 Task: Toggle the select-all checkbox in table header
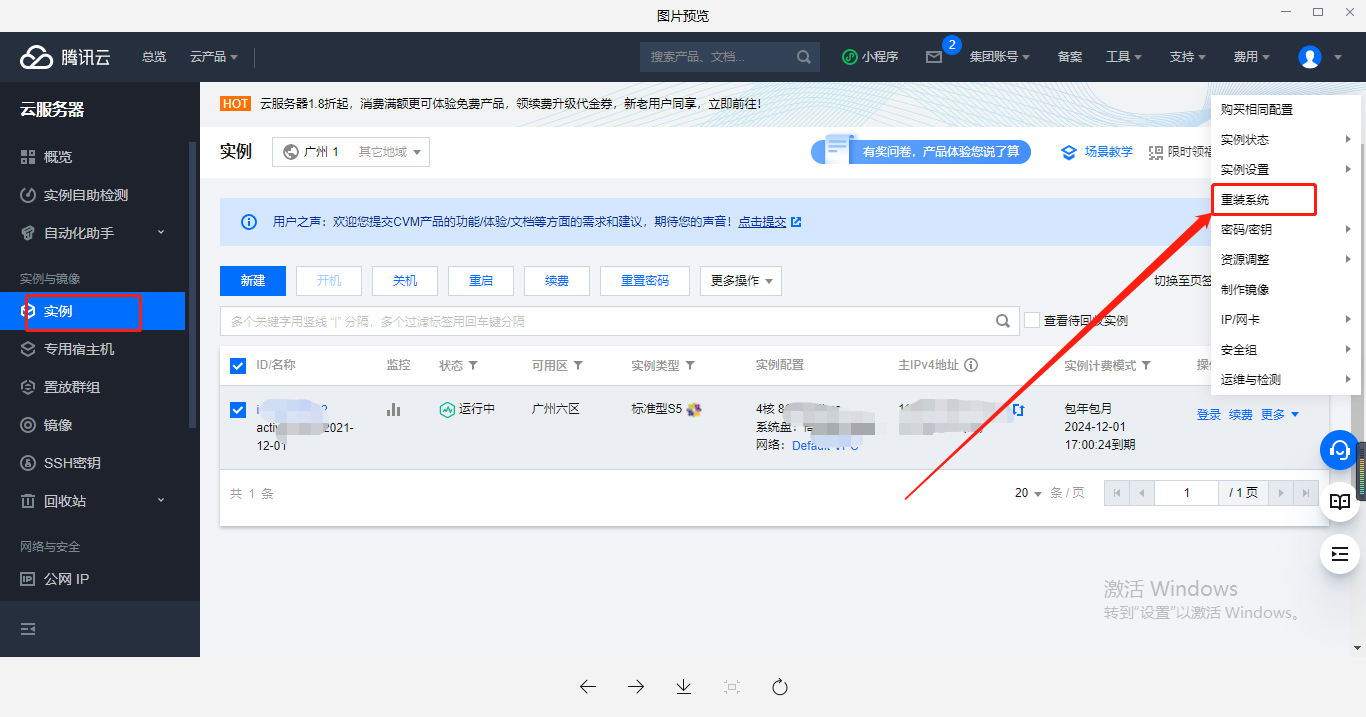[238, 366]
